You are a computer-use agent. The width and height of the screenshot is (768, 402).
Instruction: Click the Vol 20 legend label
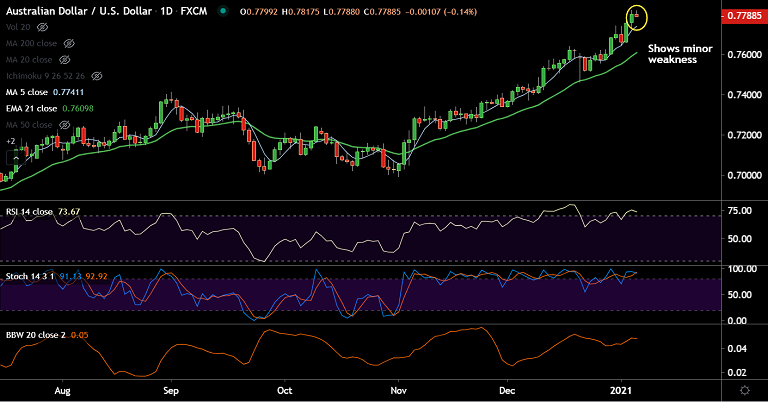[18, 27]
